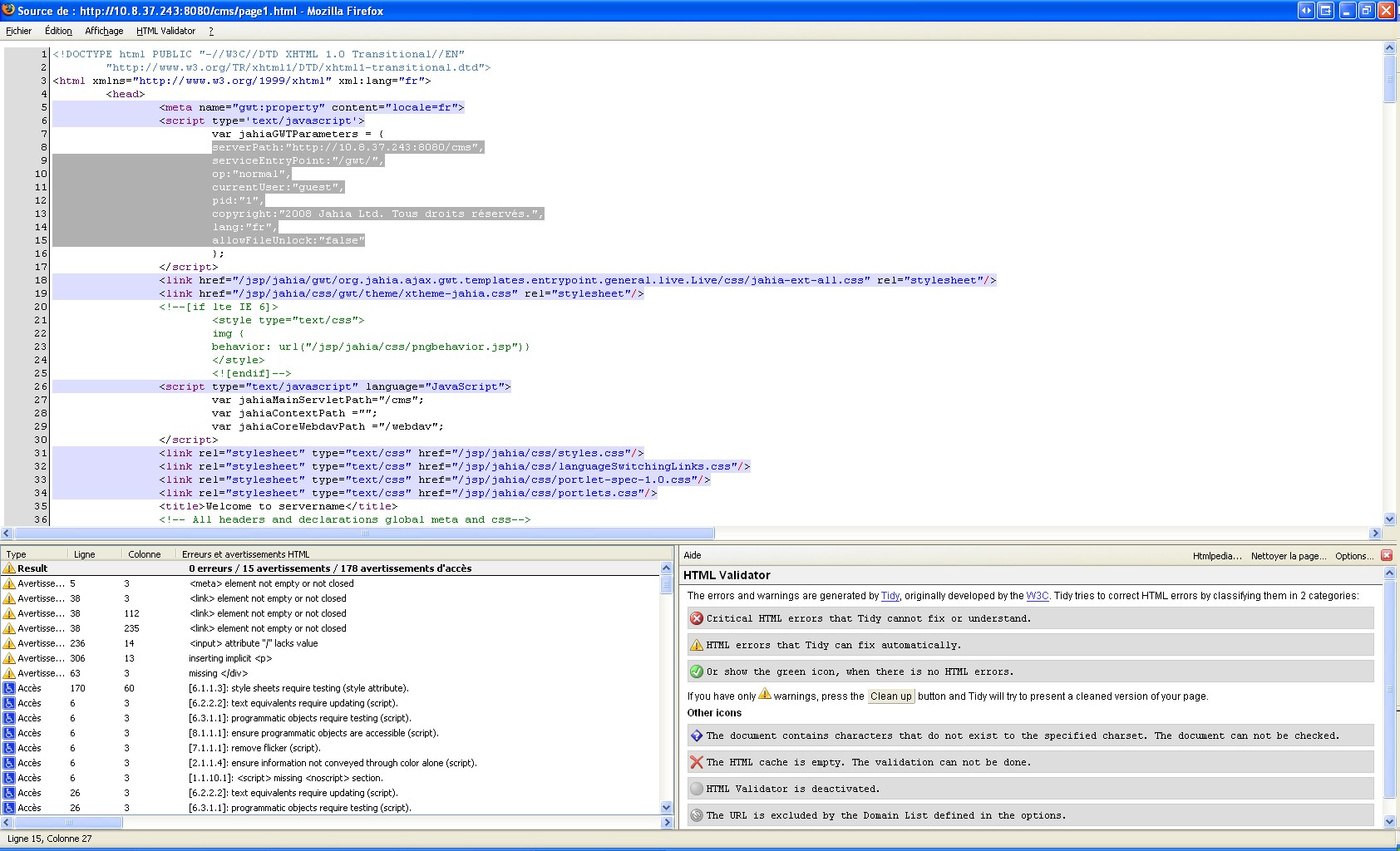
Task: Click accessibility icon for remove flicker row
Action: [x=9, y=748]
